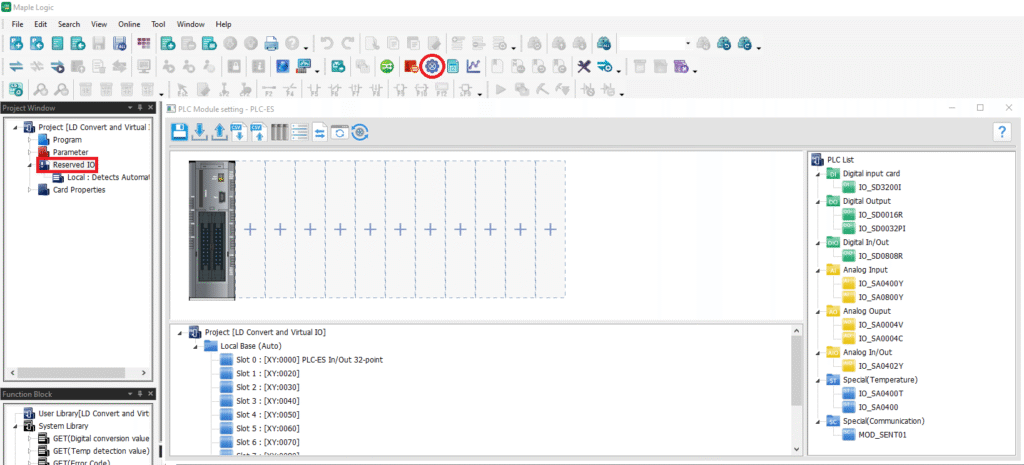The width and height of the screenshot is (1024, 465).
Task: Click the document swap-arrows icon in module toolbar
Action: click(320, 131)
